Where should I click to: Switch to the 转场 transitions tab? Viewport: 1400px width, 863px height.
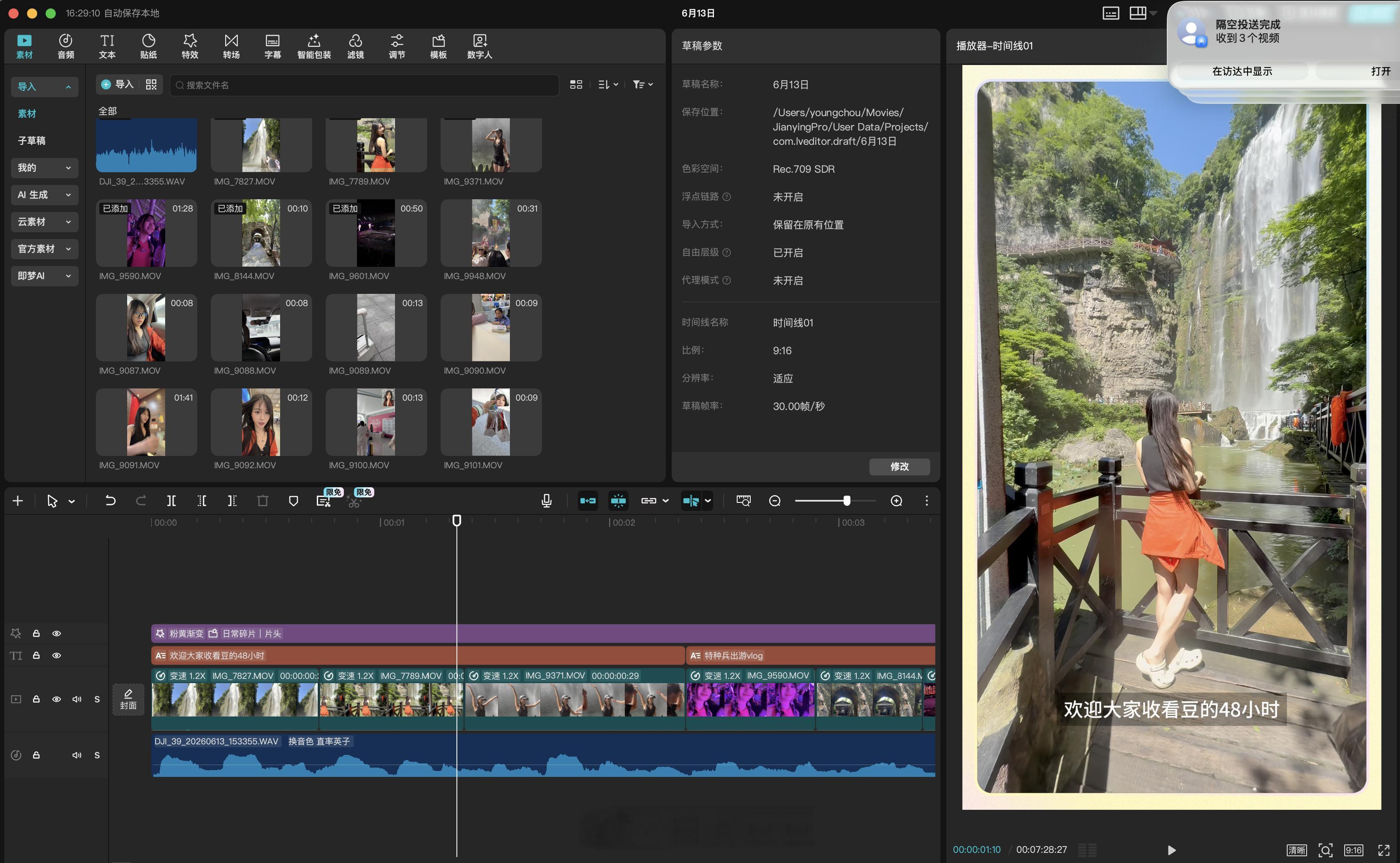coord(231,46)
